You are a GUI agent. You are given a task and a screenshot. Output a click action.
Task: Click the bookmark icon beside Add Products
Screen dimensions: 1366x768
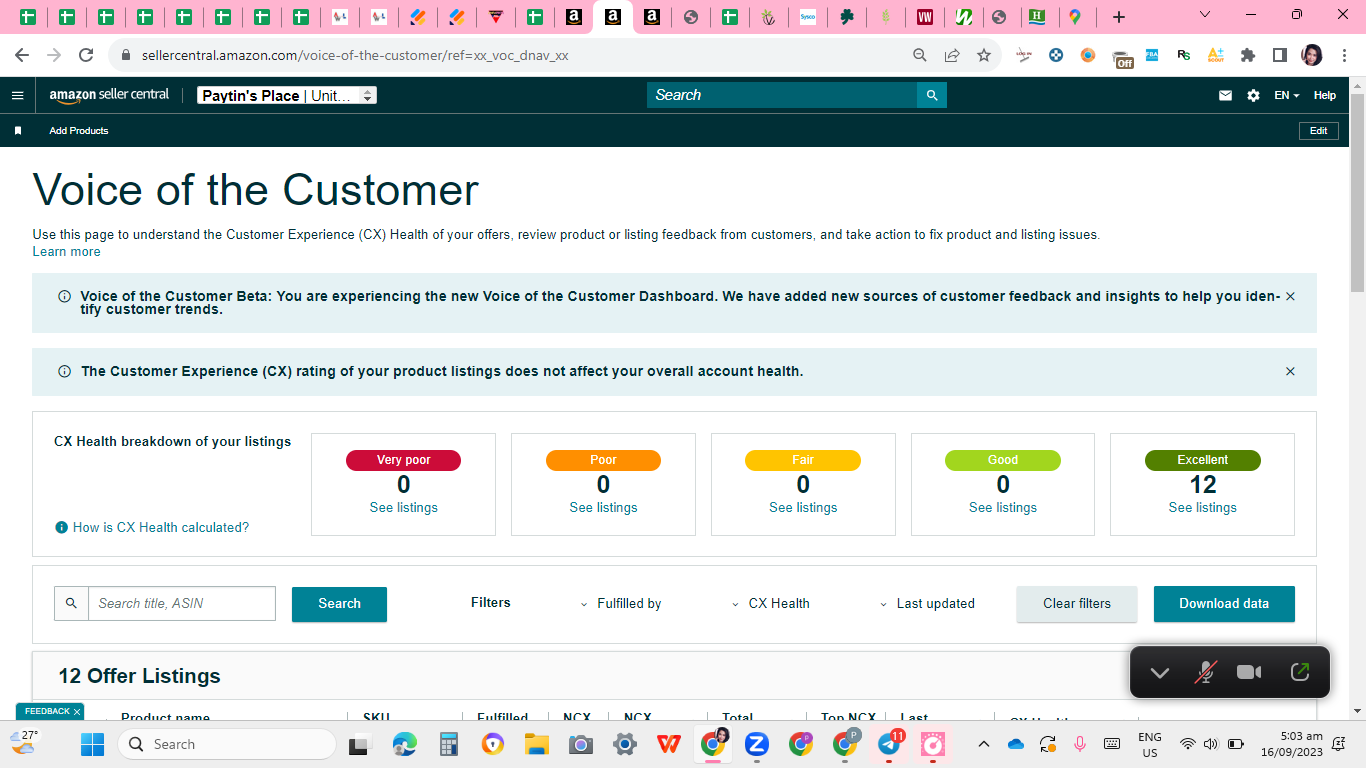pos(18,131)
